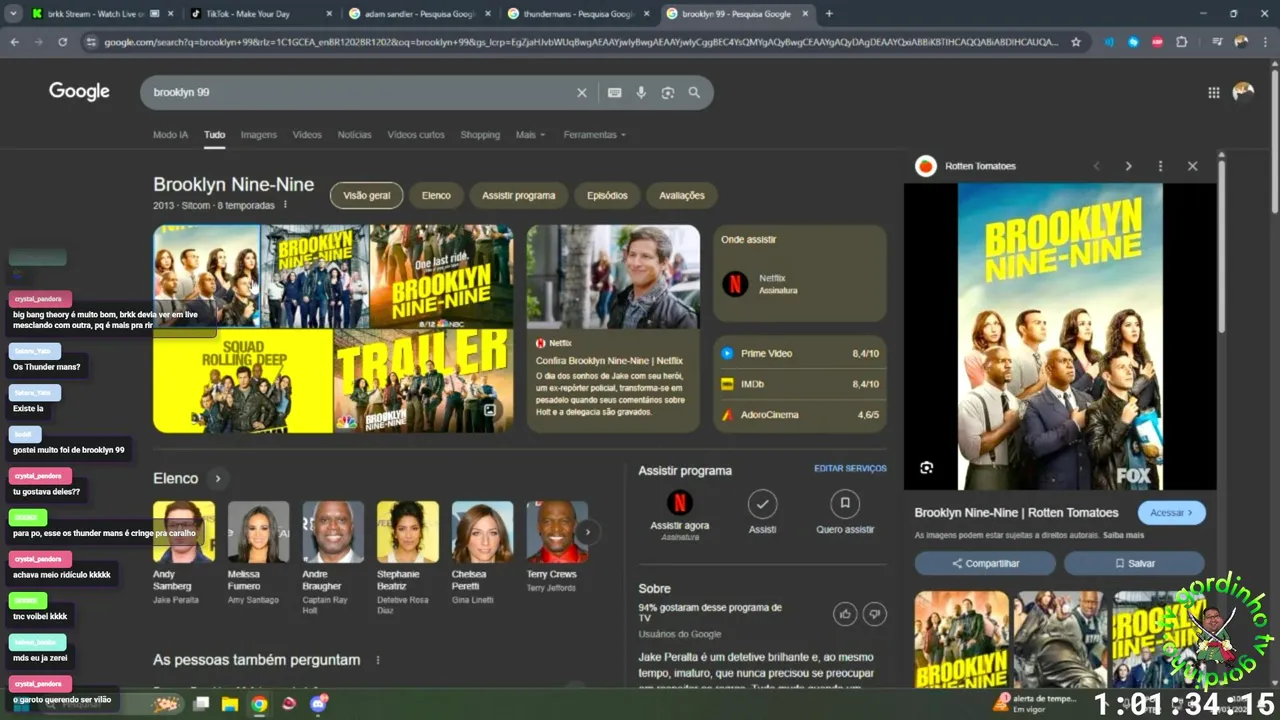Click the thumbs up like button
1280x720 pixels.
coord(846,614)
